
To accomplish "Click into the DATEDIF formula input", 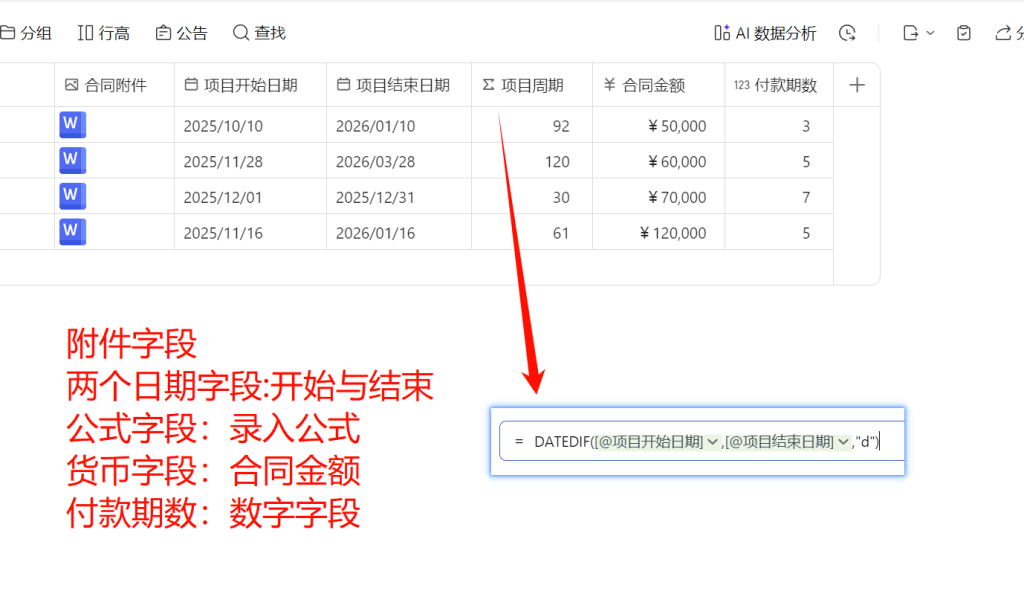I will click(x=701, y=441).
